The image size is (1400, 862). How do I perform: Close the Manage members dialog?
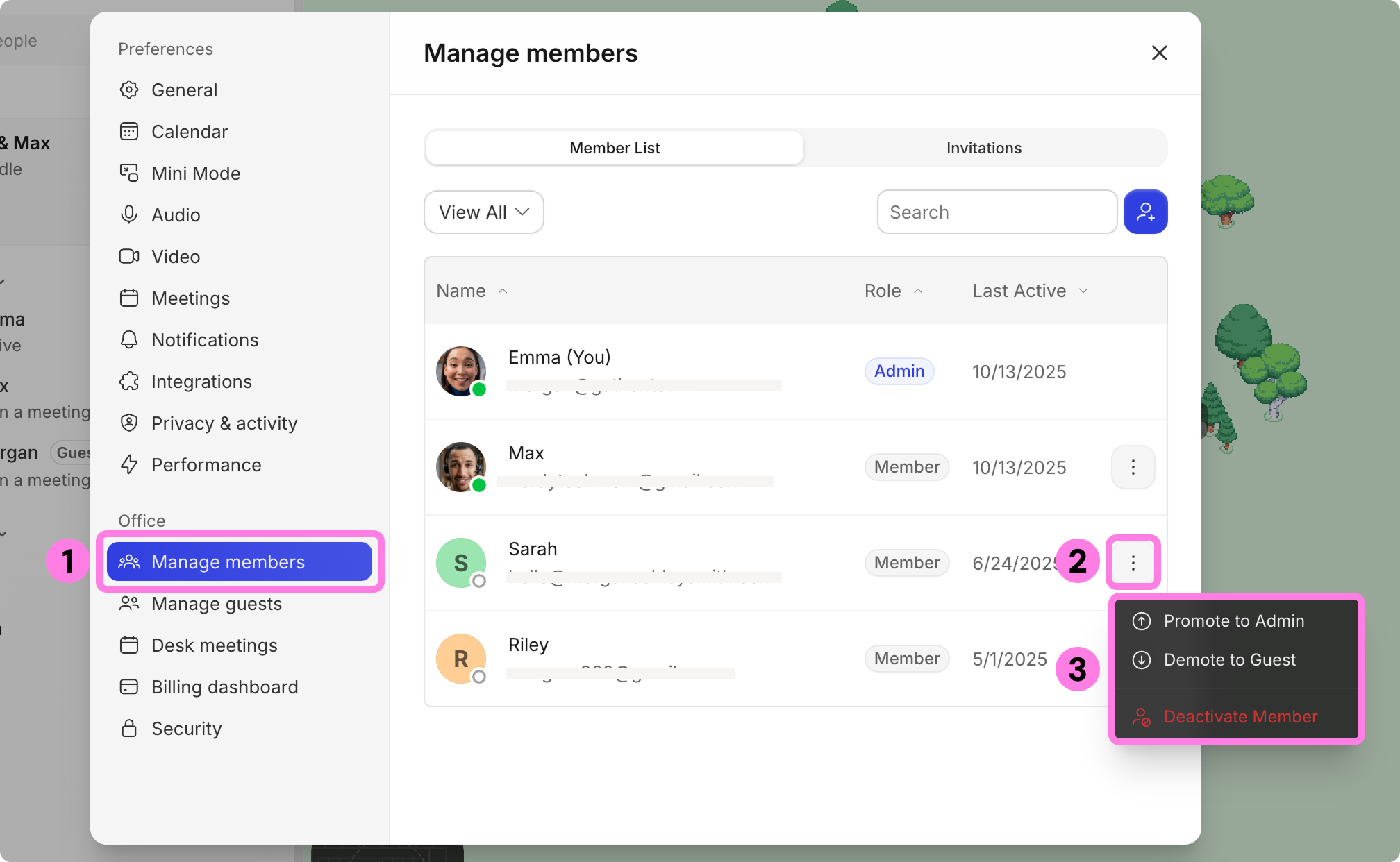1159,53
